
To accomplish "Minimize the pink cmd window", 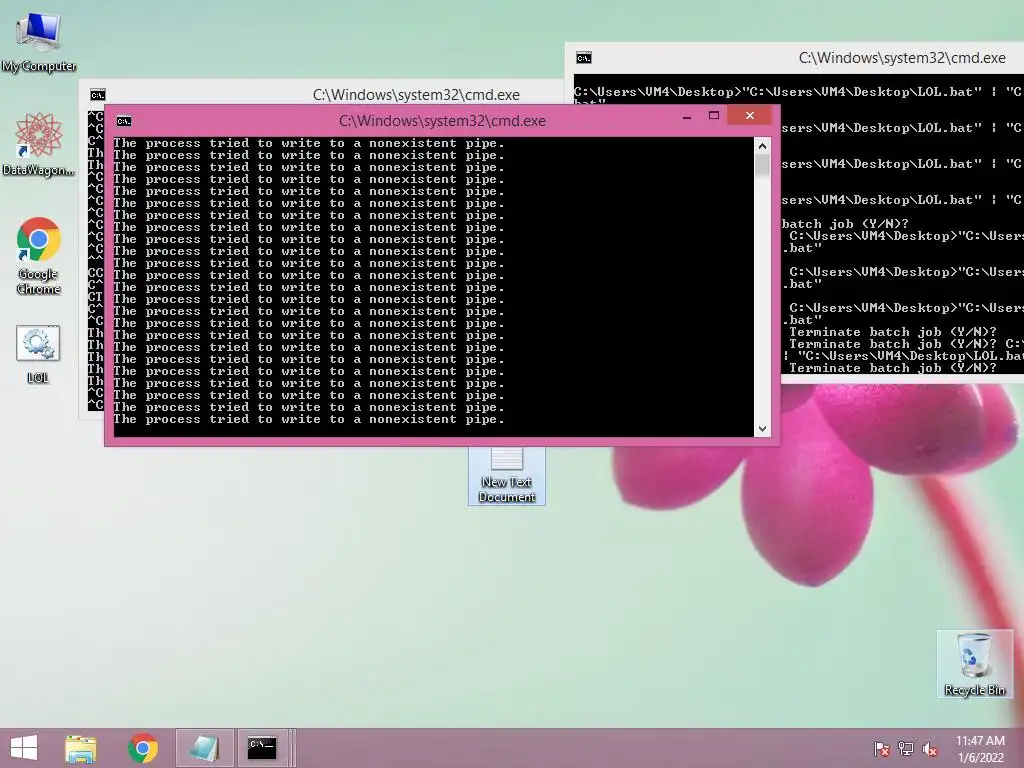I will coord(687,116).
